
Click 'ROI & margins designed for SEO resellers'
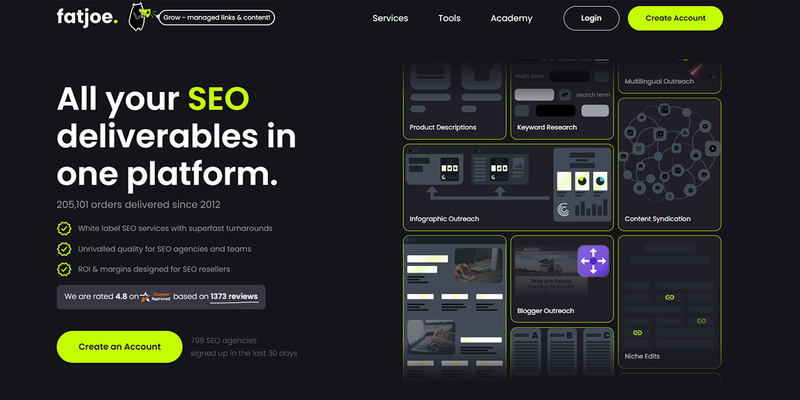(154, 269)
